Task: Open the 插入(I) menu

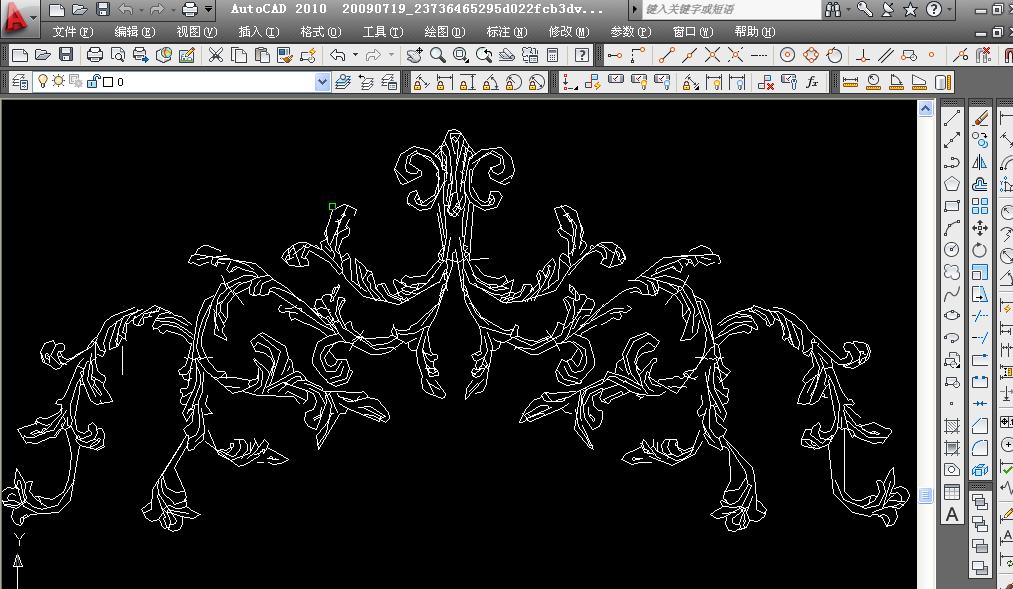Action: tap(259, 32)
